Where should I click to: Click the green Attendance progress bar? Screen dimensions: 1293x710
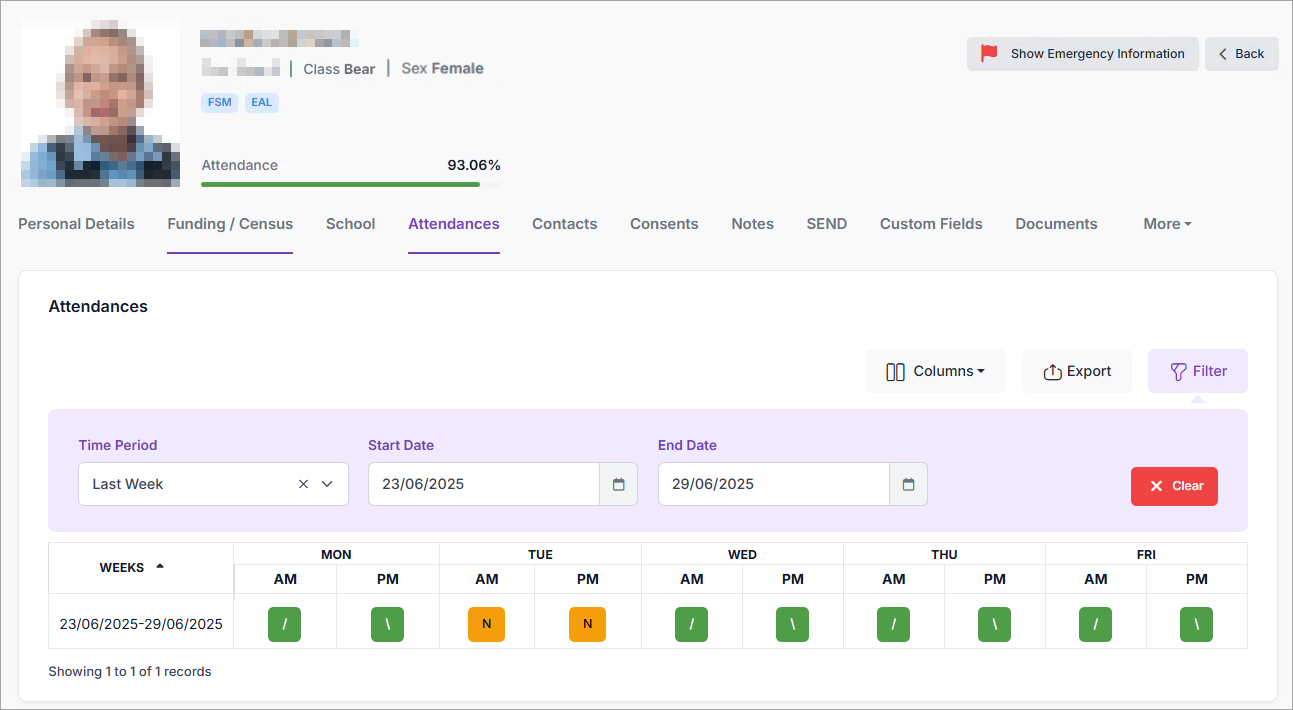340,184
